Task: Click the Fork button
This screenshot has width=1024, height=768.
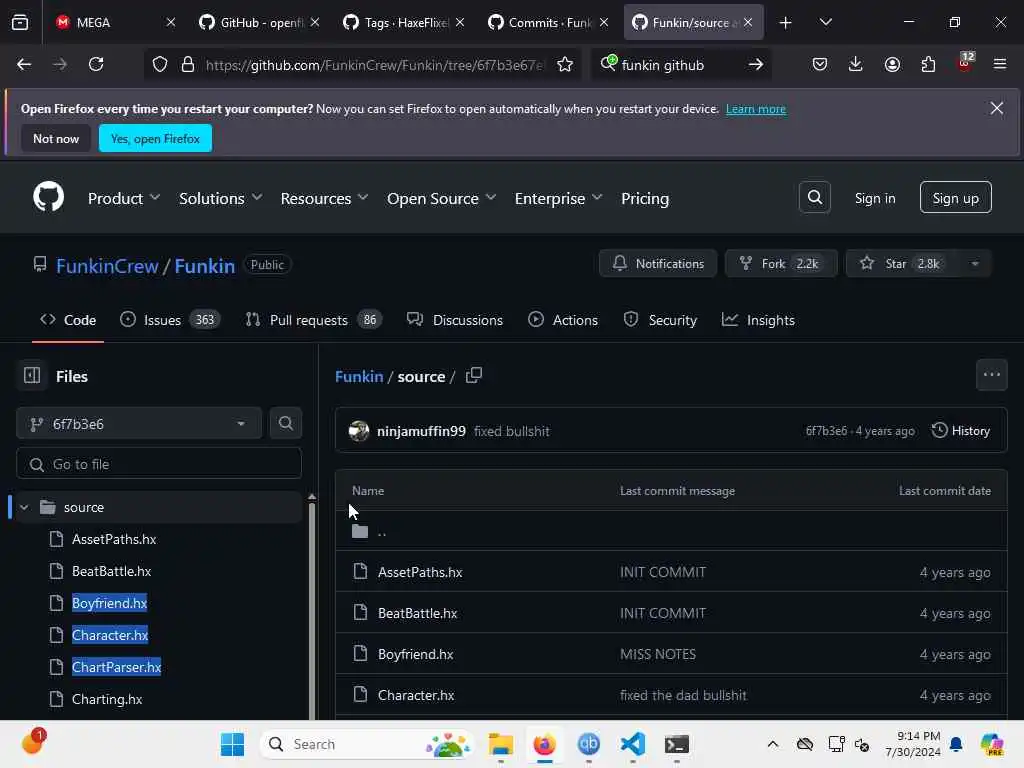Action: [780, 263]
